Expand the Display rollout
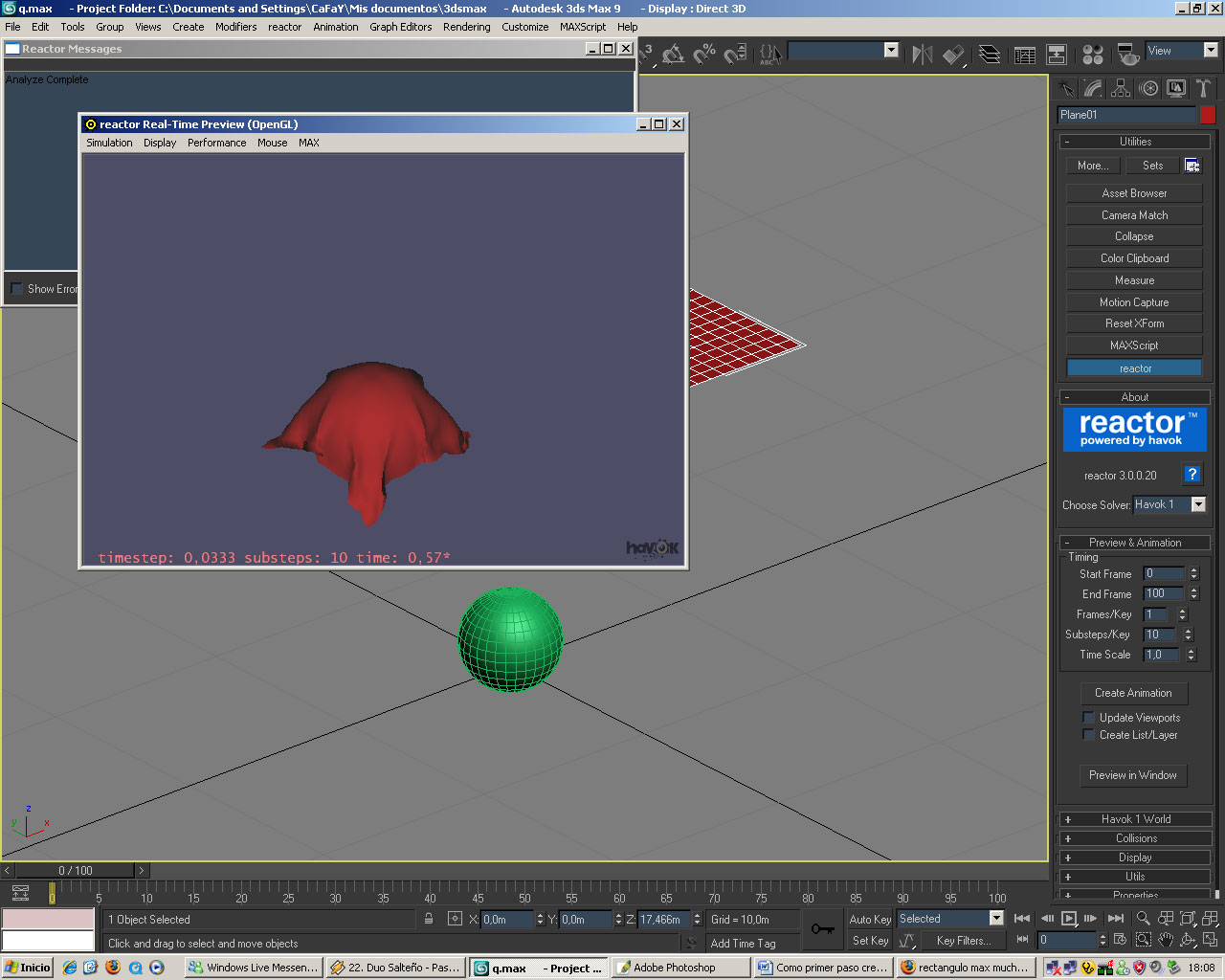 [1135, 857]
